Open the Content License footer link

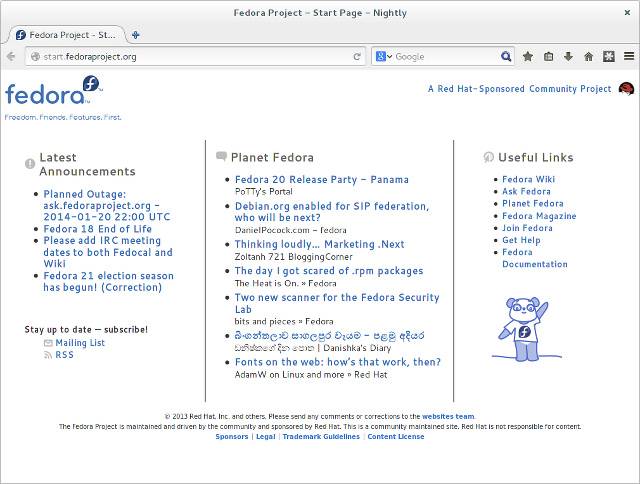[396, 437]
